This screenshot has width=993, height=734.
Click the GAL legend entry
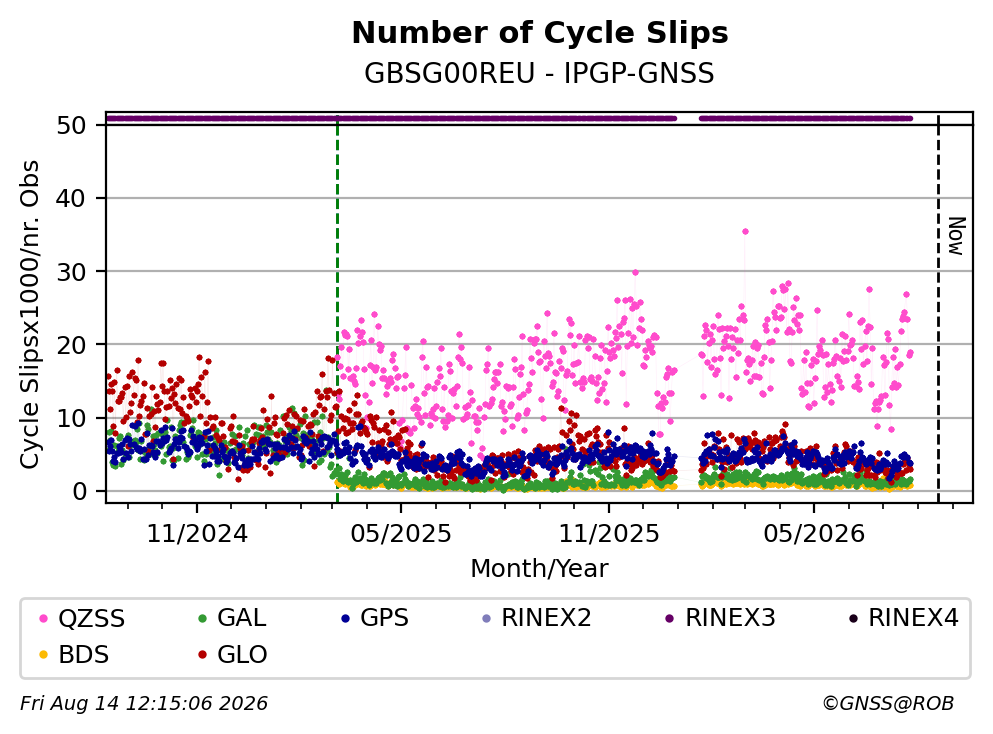[x=232, y=617]
